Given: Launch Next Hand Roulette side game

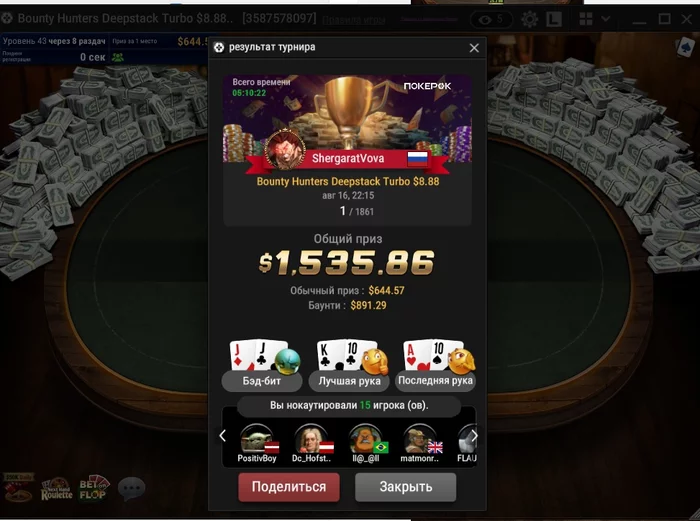Looking at the screenshot, I should (x=57, y=489).
